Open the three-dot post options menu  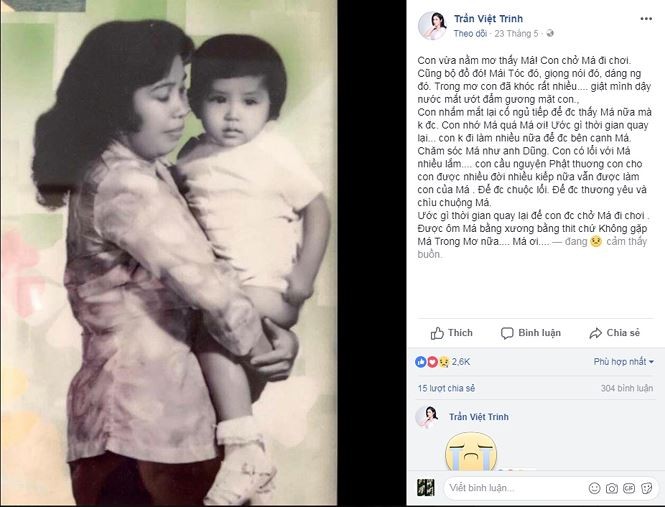click(x=646, y=19)
